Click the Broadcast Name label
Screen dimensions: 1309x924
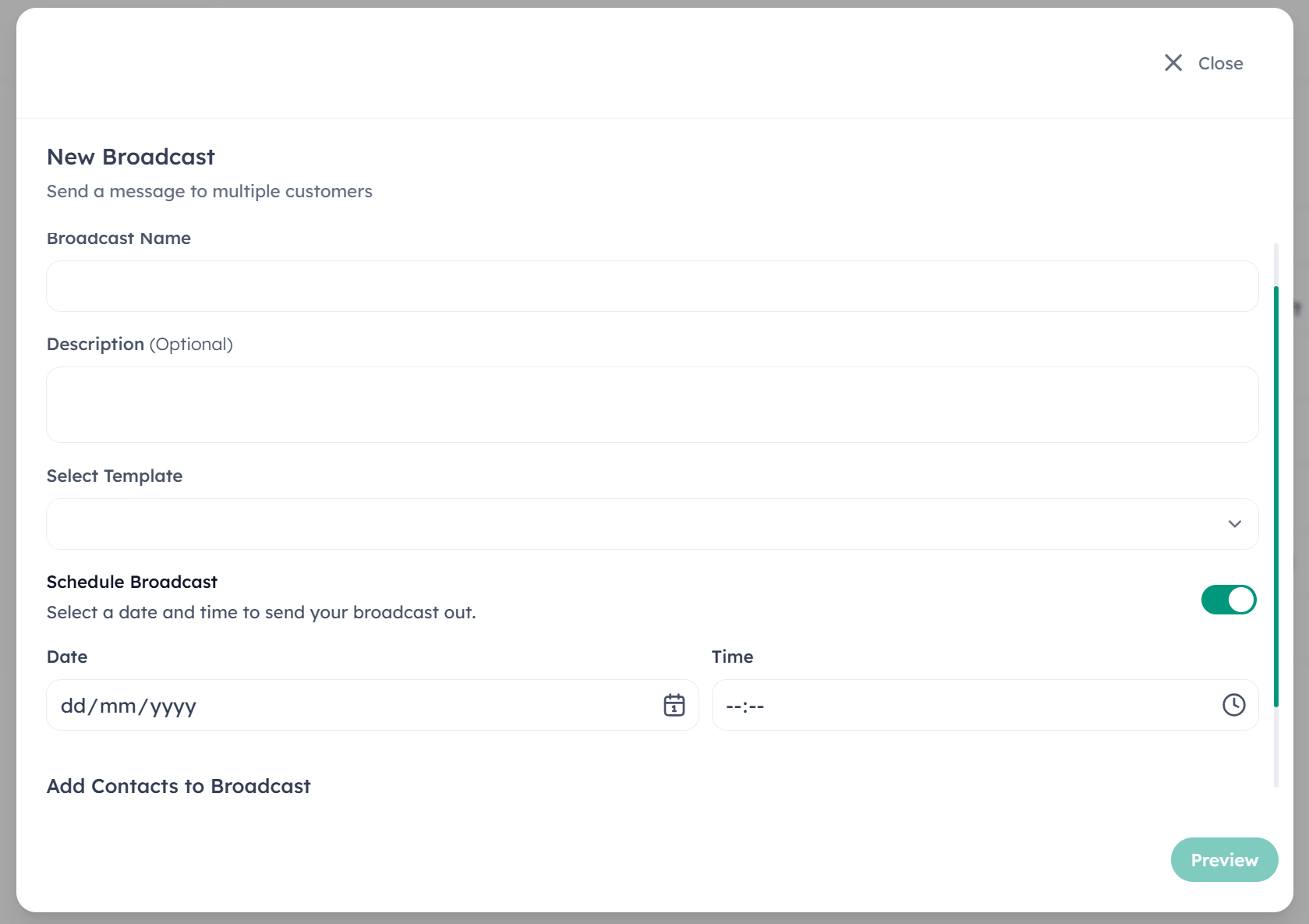click(119, 239)
